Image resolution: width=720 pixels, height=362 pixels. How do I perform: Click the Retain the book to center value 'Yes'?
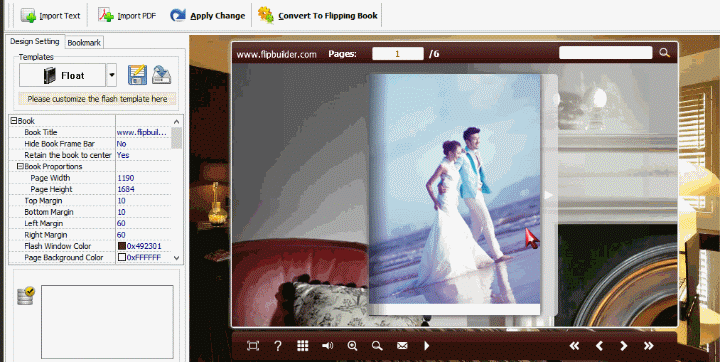[143, 155]
